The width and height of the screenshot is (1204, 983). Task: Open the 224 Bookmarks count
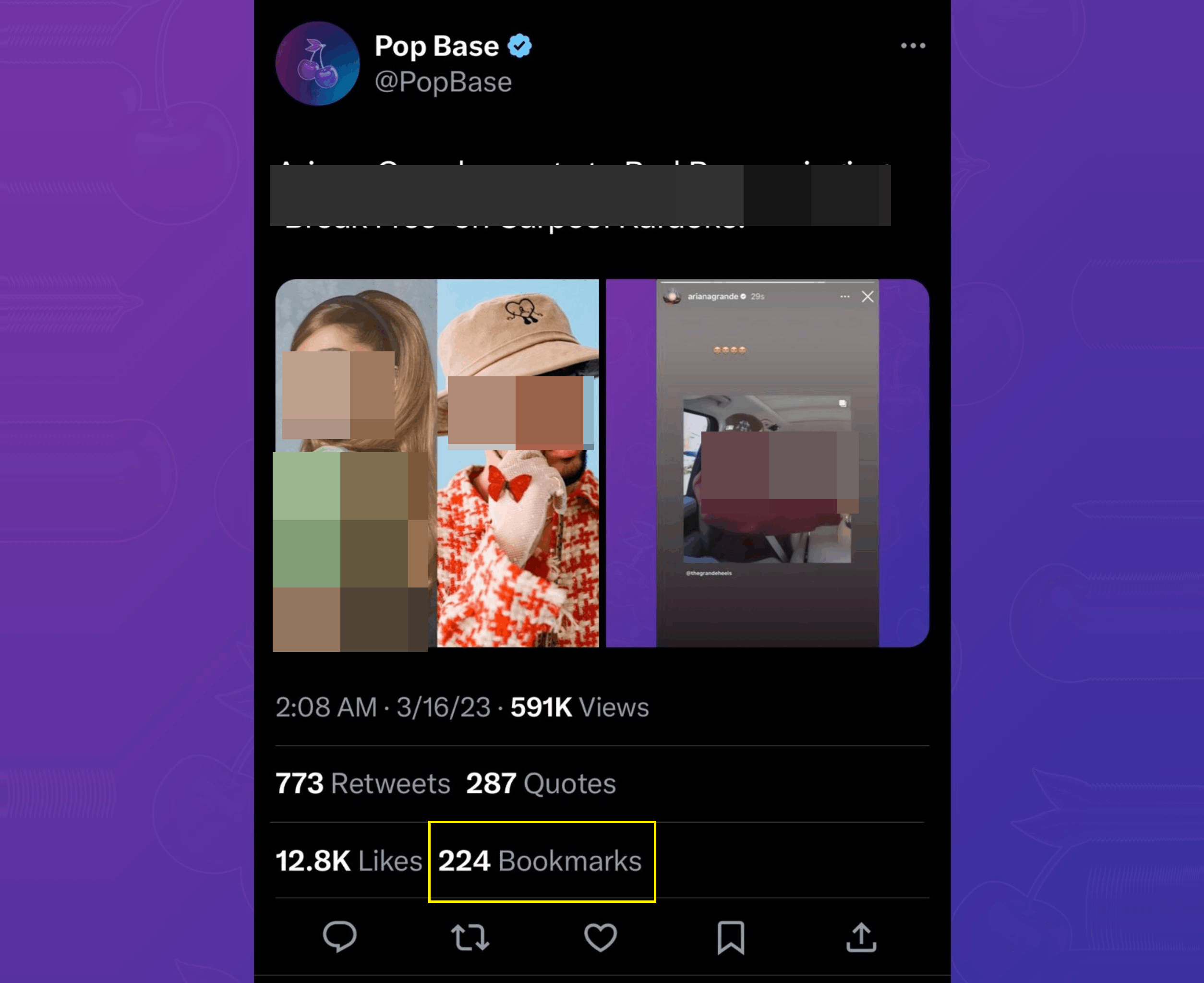(540, 861)
